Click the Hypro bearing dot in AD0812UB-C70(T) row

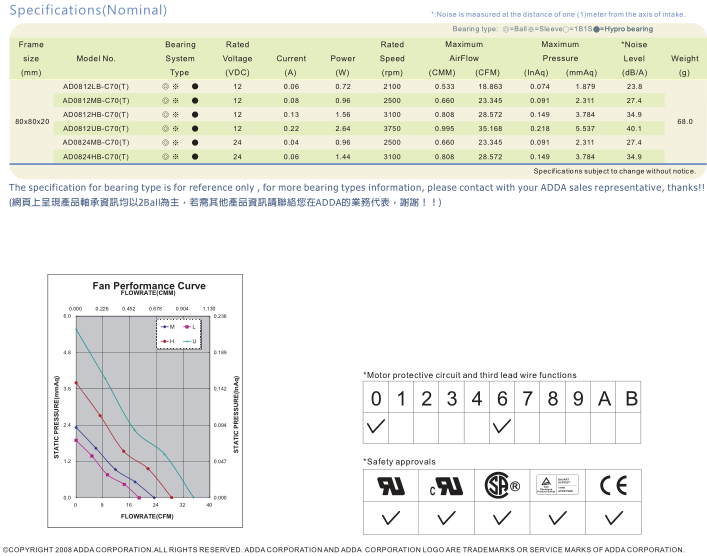pos(195,129)
